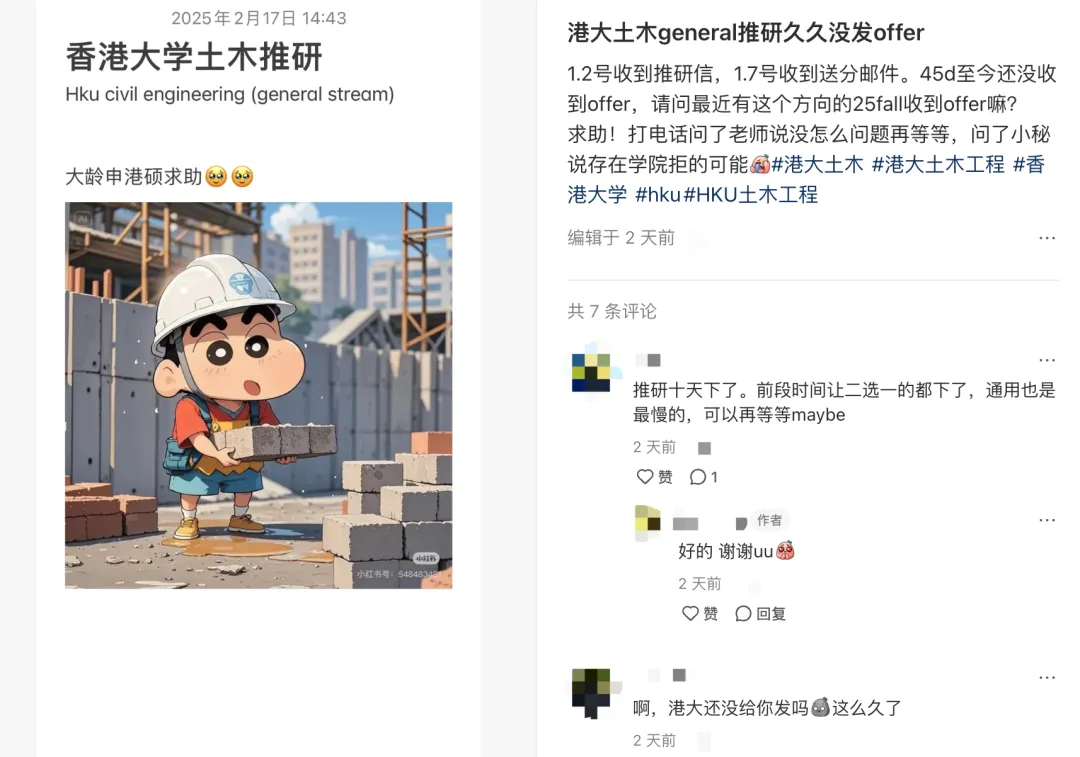
Task: Open the #HKU土木工程 hashtag
Action: pos(751,194)
